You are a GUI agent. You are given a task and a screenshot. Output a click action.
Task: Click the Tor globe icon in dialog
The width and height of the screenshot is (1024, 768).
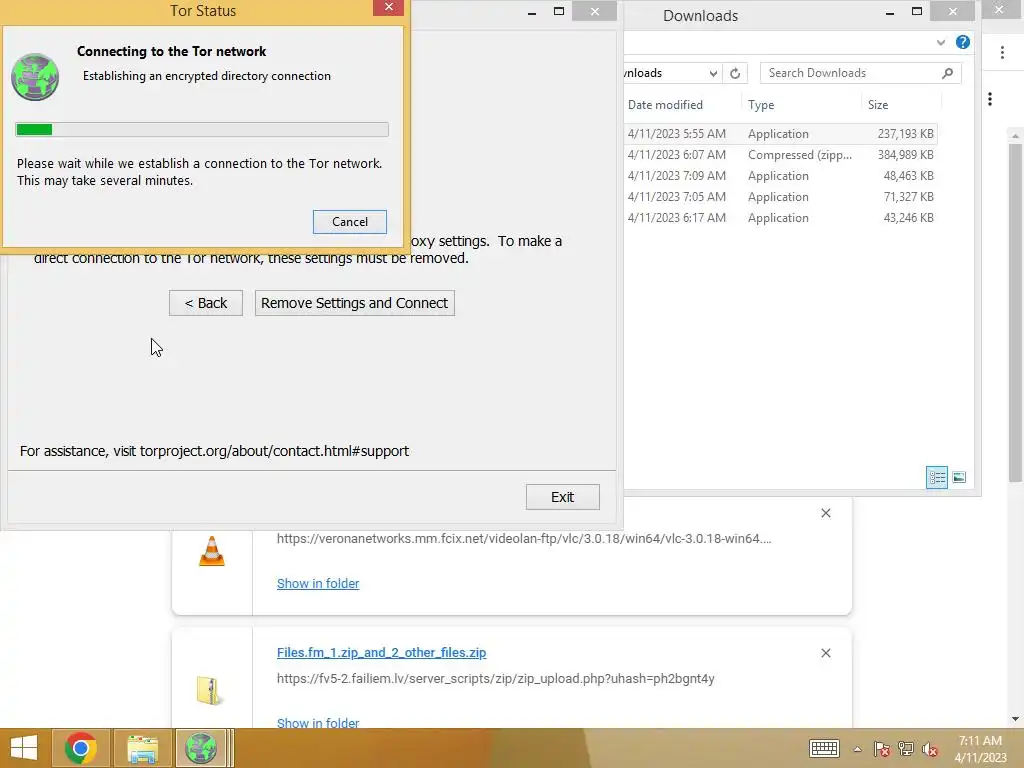click(35, 77)
